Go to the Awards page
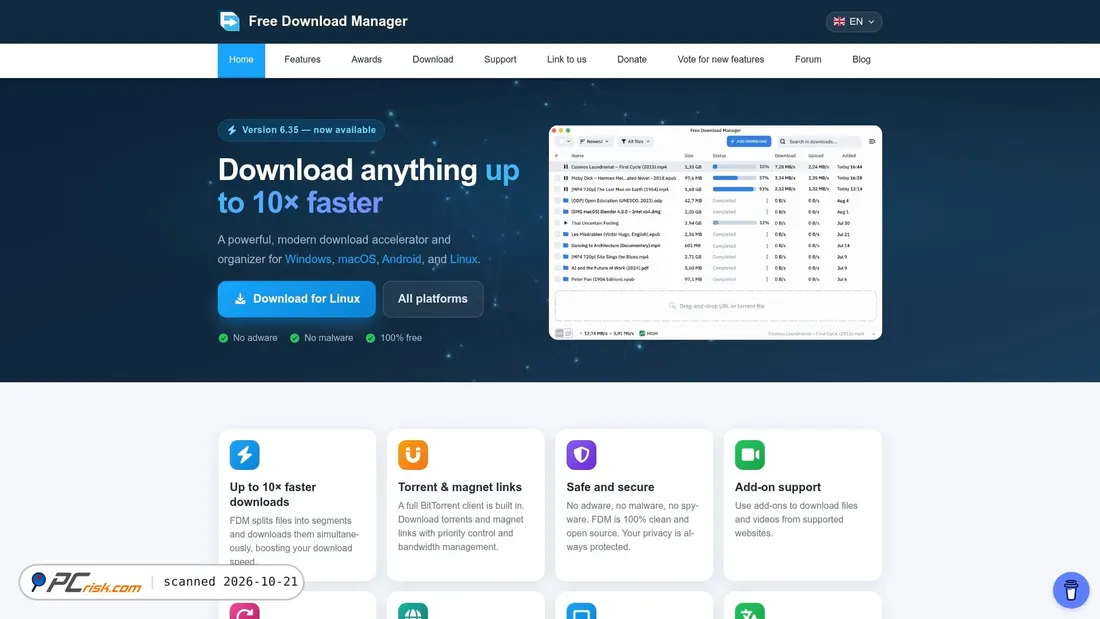This screenshot has width=1100, height=619. pos(366,60)
